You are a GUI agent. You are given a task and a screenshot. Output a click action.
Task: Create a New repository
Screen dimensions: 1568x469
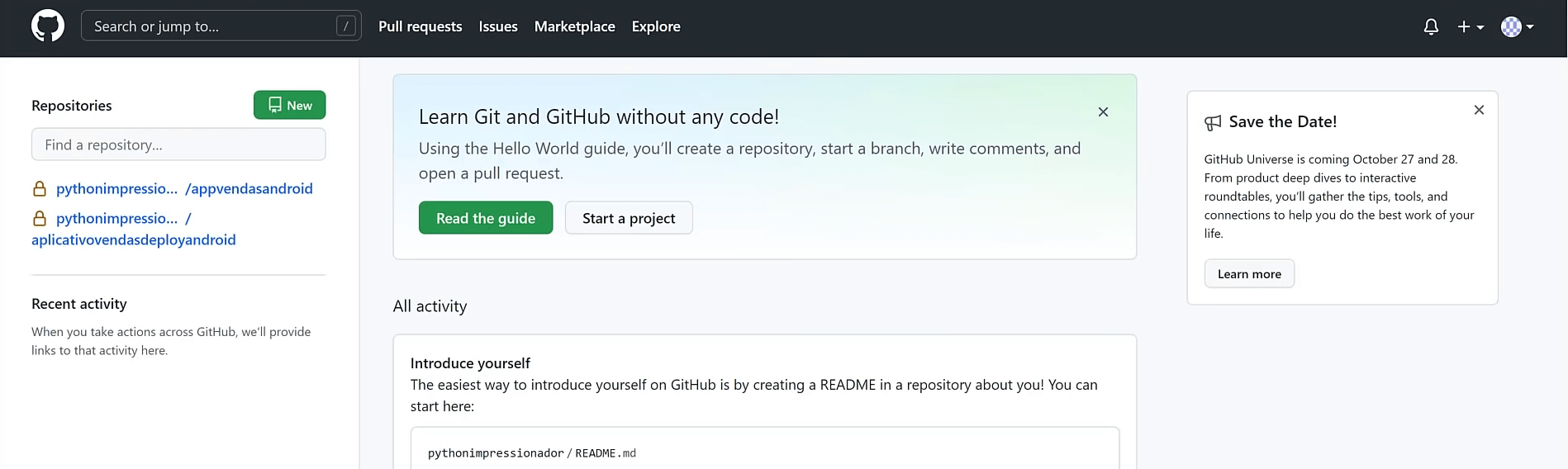[289, 105]
